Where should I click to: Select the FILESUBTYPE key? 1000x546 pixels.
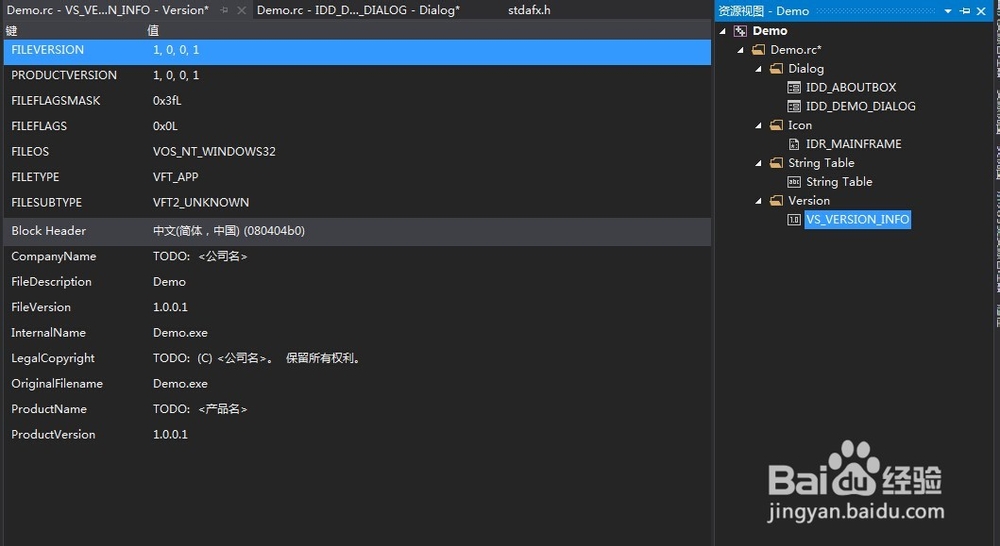click(x=47, y=203)
